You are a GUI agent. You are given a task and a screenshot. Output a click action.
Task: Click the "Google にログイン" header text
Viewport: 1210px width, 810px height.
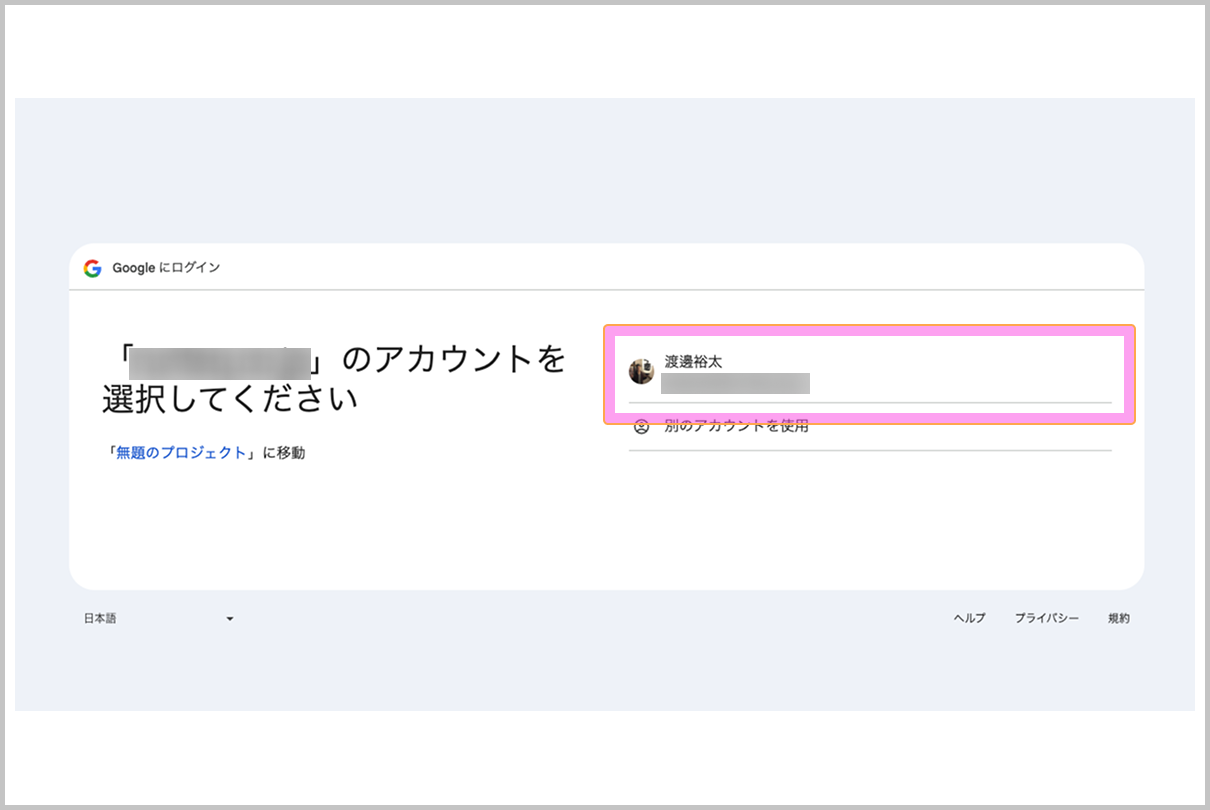click(166, 268)
